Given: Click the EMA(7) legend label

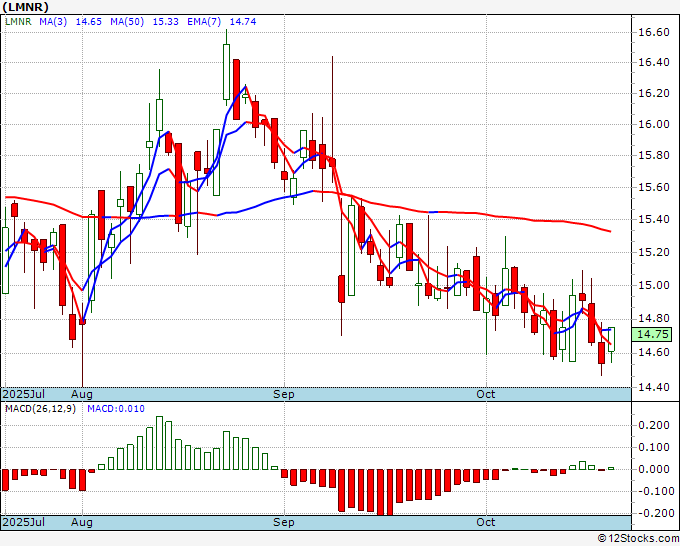Looking at the screenshot, I should click(204, 22).
